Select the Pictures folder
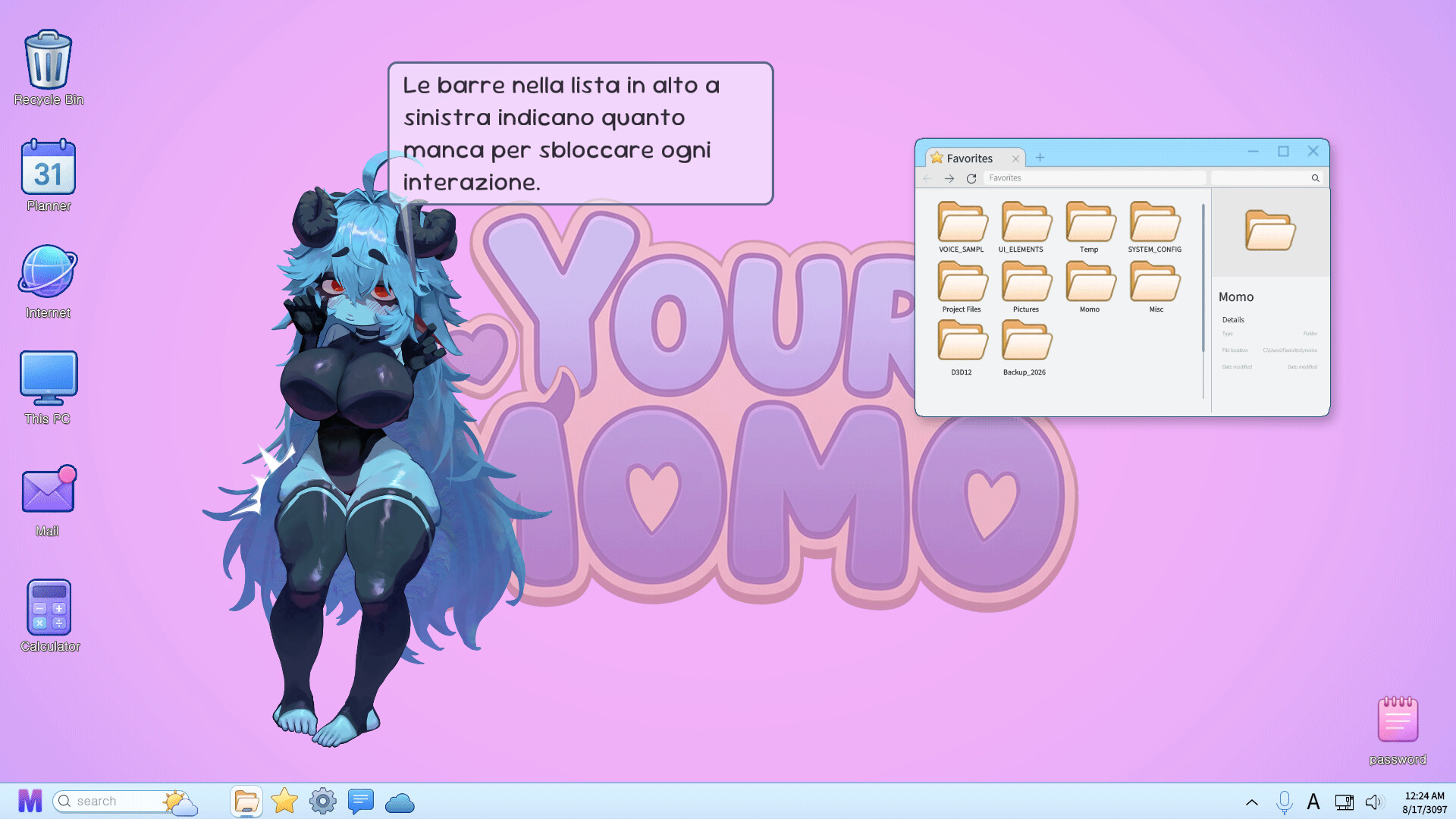 click(x=1026, y=287)
